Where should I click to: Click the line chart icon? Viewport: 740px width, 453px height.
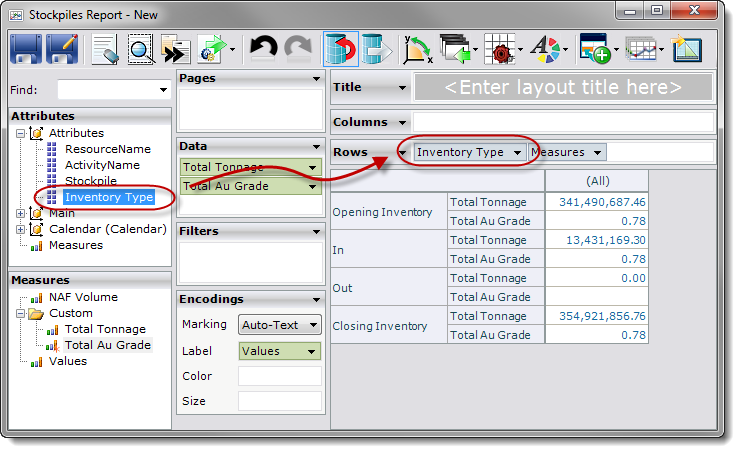(640, 49)
